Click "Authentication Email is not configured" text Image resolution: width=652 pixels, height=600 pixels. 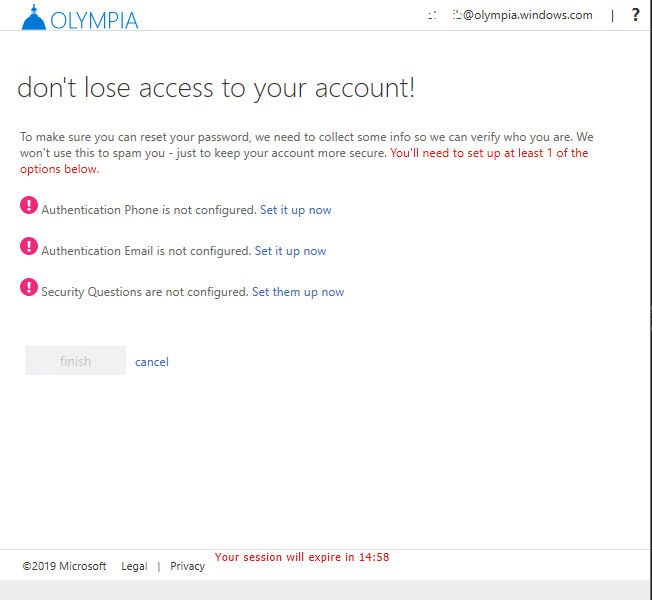pos(146,251)
